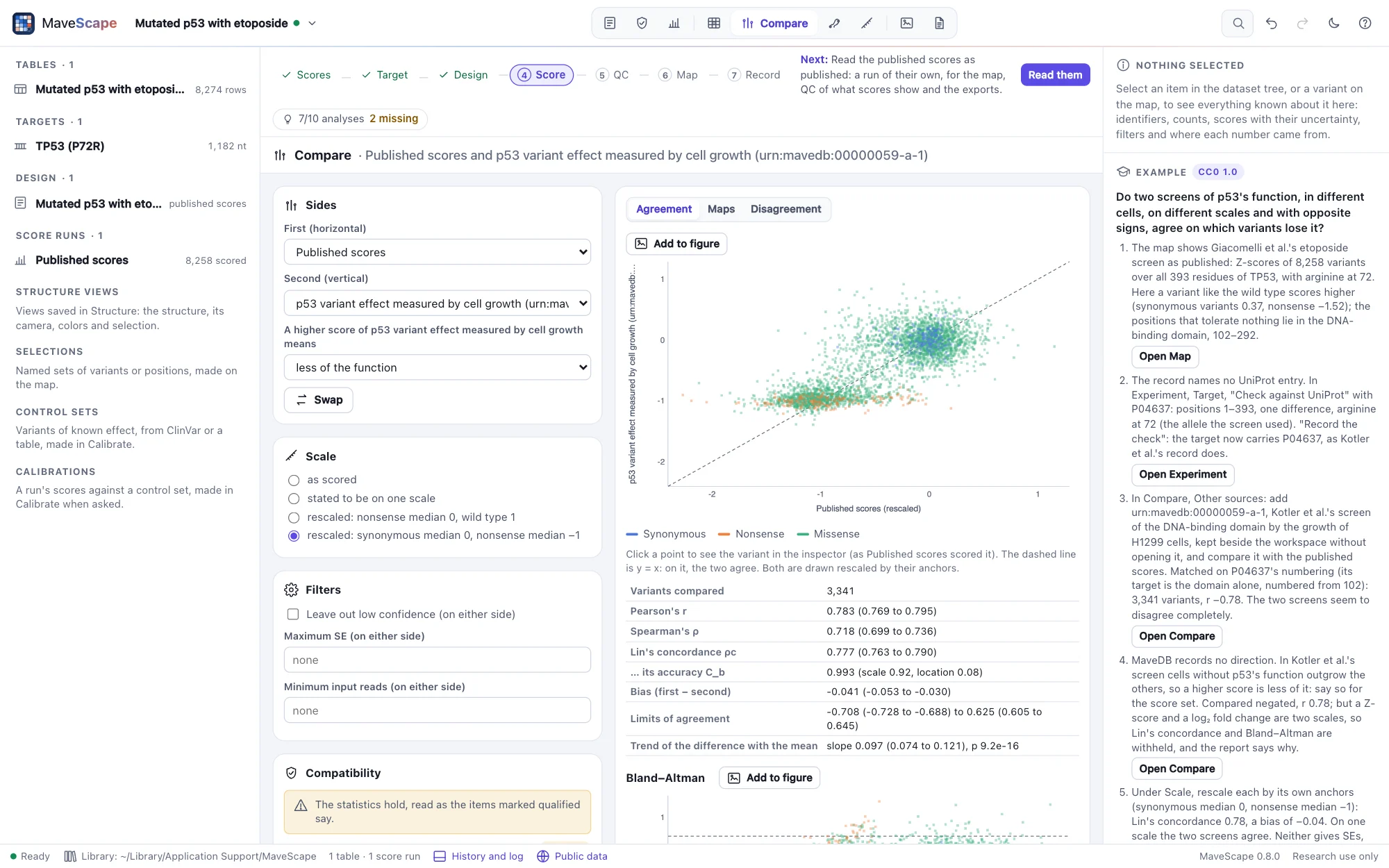The width and height of the screenshot is (1389, 868).
Task: Click the undo arrow icon
Action: point(1271,23)
